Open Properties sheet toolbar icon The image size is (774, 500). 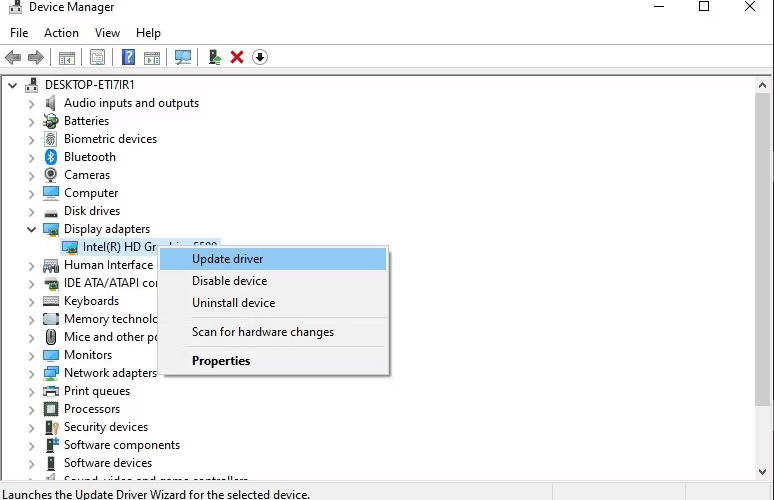[97, 57]
